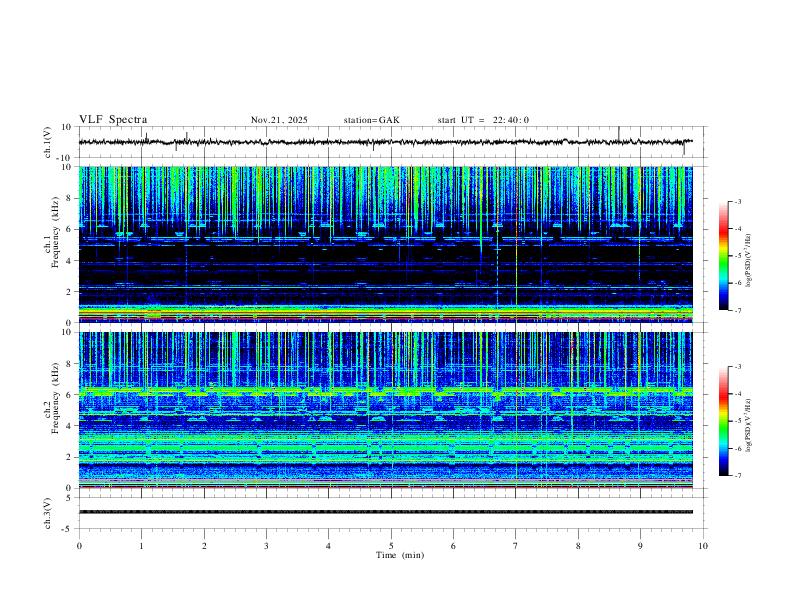The width and height of the screenshot is (792, 612).
Task: Click the time axis tick label '0'
Action: point(79,546)
